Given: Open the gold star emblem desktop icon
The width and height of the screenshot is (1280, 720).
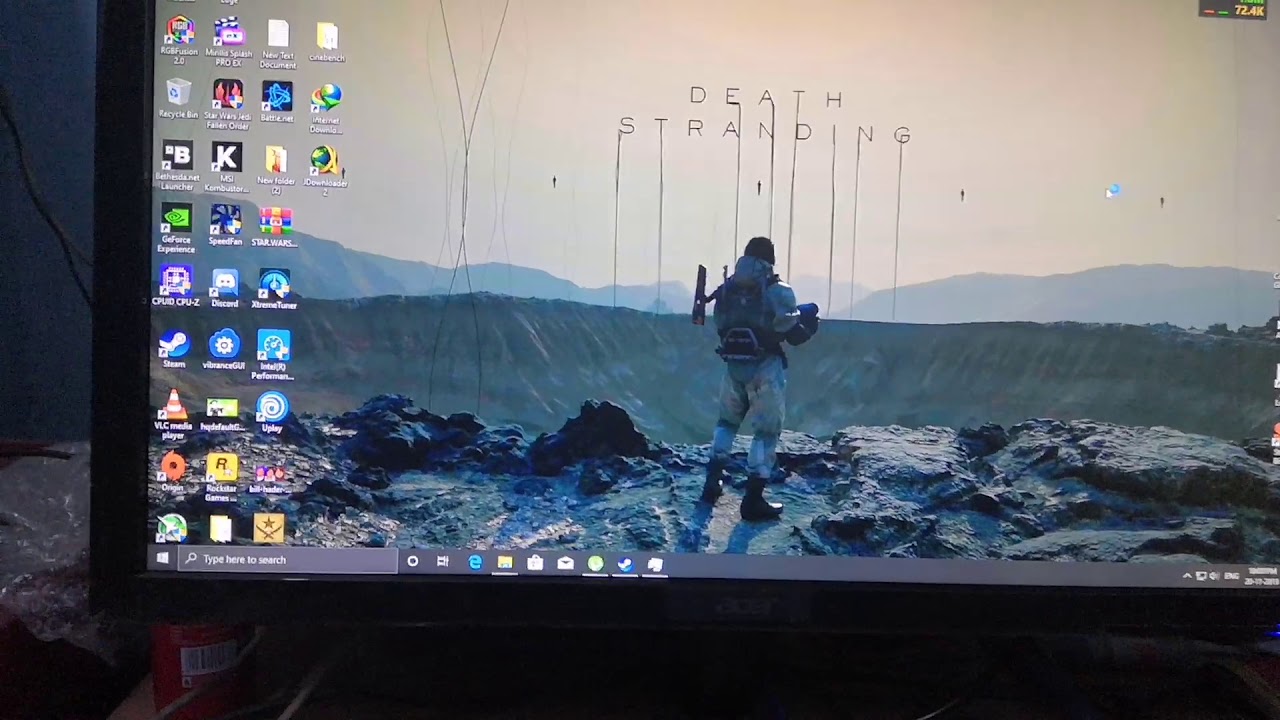Looking at the screenshot, I should 268,528.
